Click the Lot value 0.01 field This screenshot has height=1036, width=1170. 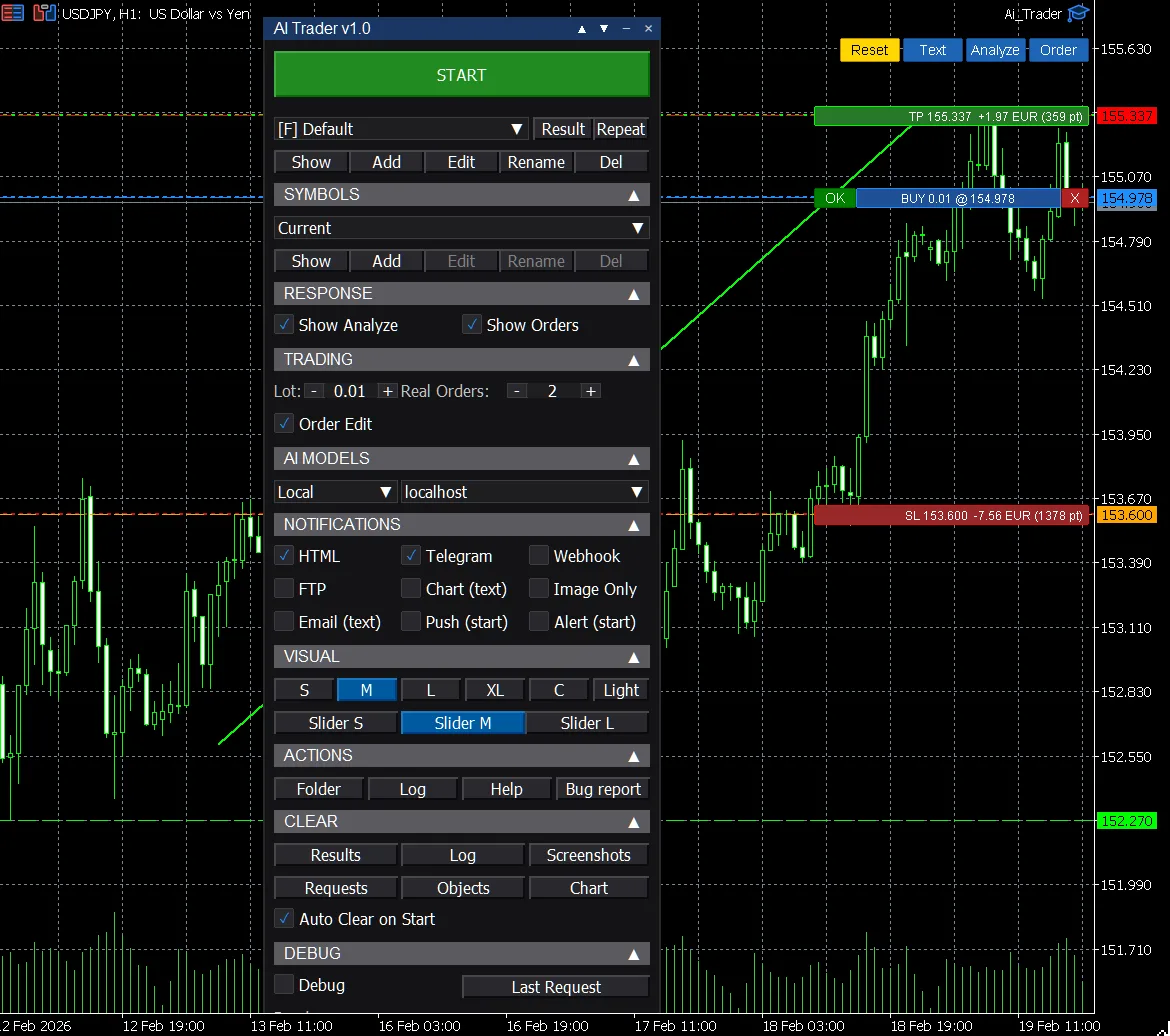click(350, 391)
